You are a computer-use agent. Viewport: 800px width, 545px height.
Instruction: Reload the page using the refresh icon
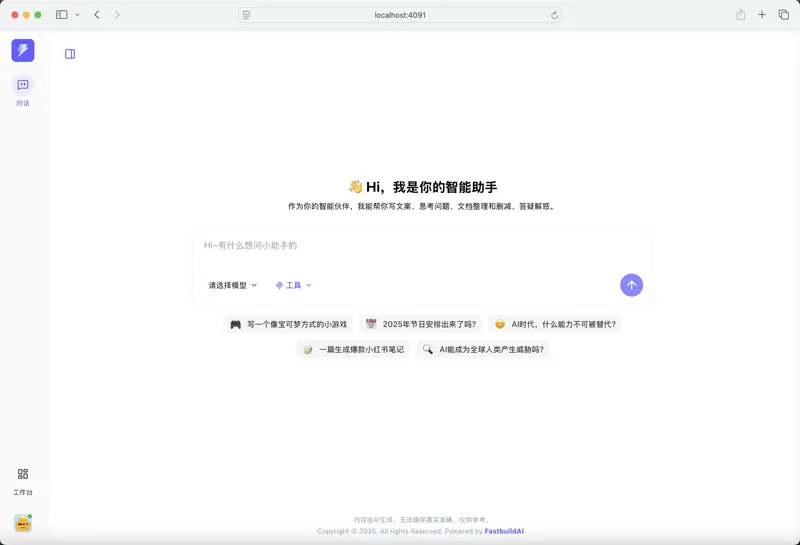(554, 15)
